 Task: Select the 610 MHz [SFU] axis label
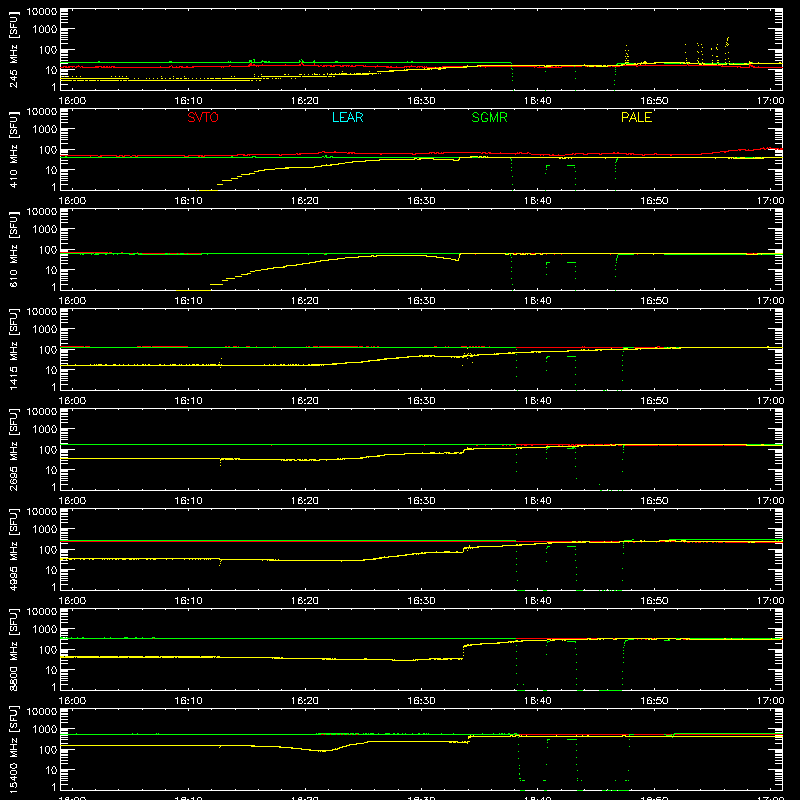click(13, 249)
